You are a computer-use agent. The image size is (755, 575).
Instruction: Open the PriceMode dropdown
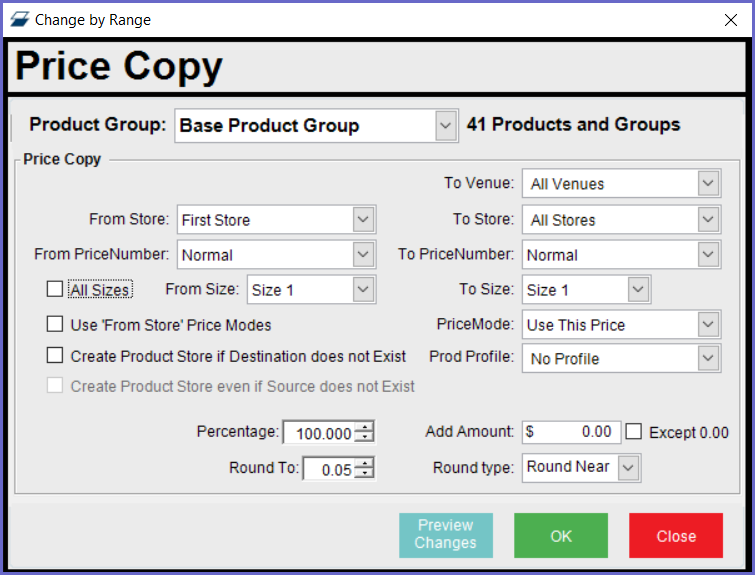pyautogui.click(x=708, y=325)
